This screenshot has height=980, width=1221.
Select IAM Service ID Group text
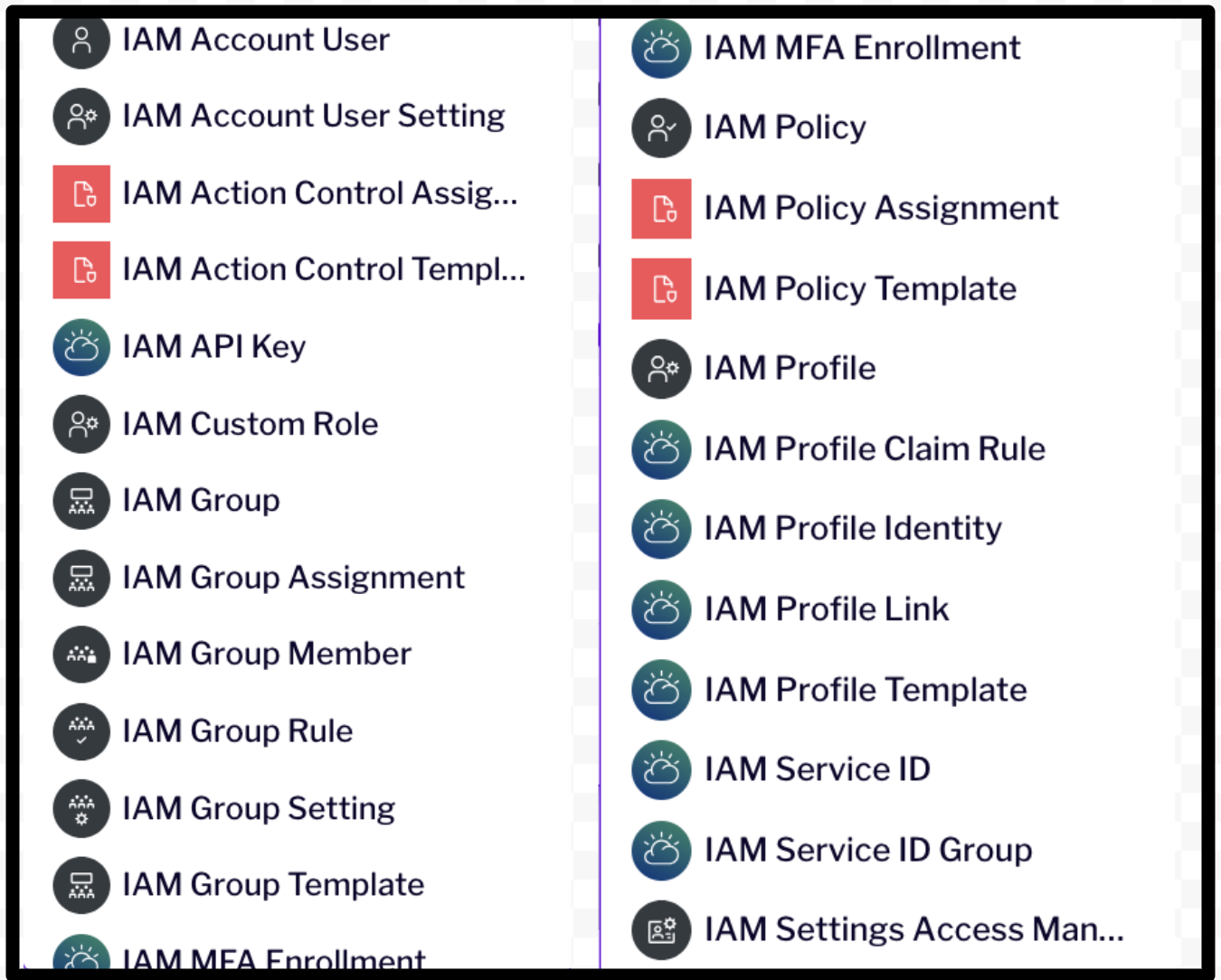(x=867, y=851)
